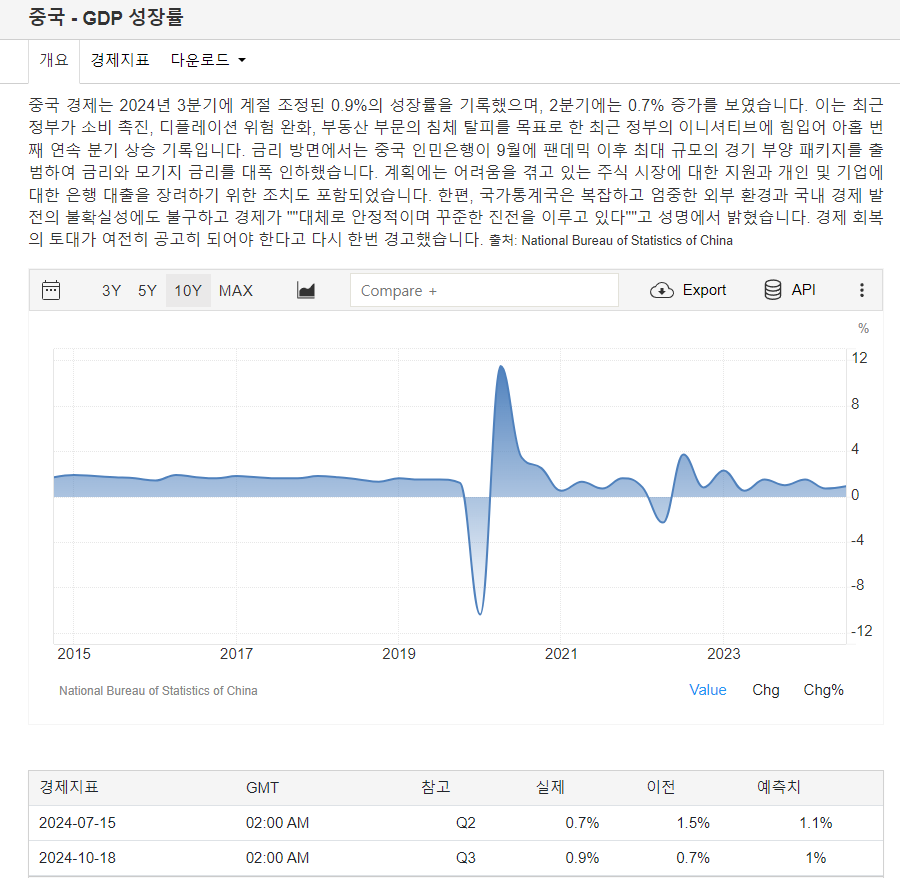This screenshot has height=878, width=900.
Task: Click the chart trough near early 2020
Action: click(480, 613)
